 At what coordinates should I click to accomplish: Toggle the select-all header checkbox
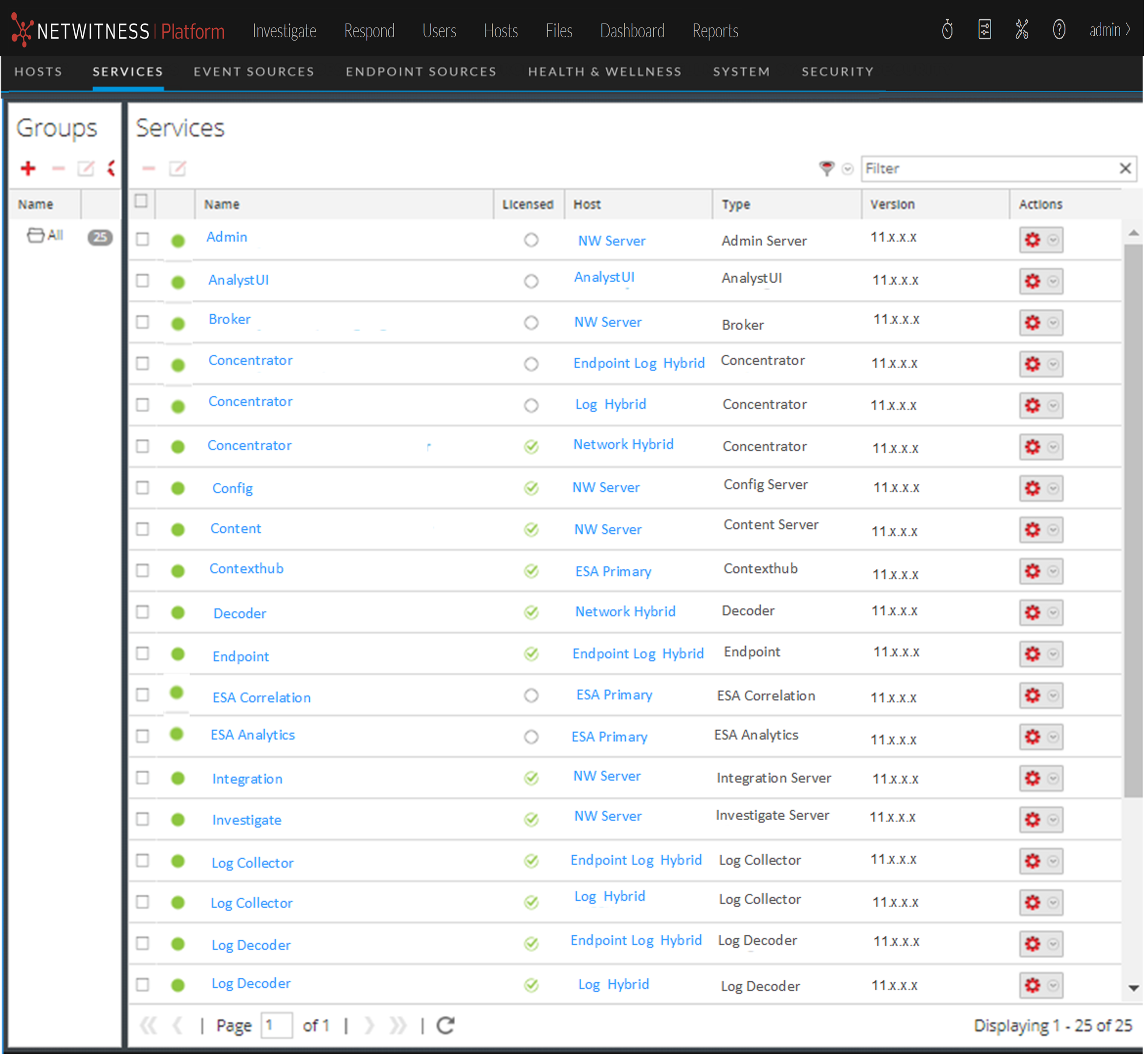coord(141,202)
